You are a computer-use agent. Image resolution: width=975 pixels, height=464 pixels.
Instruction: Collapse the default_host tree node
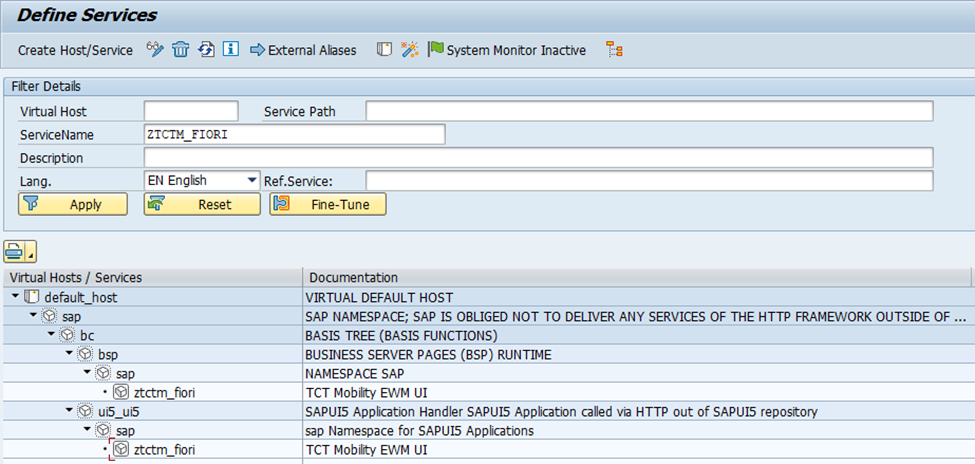(x=14, y=297)
